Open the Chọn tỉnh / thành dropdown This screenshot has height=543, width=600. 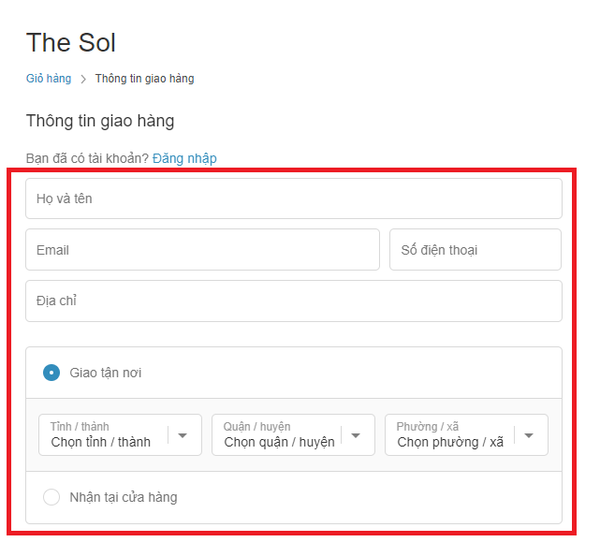[120, 435]
